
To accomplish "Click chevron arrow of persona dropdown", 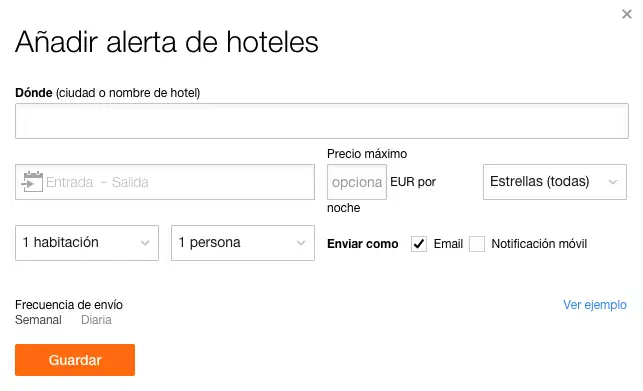I will tap(301, 243).
